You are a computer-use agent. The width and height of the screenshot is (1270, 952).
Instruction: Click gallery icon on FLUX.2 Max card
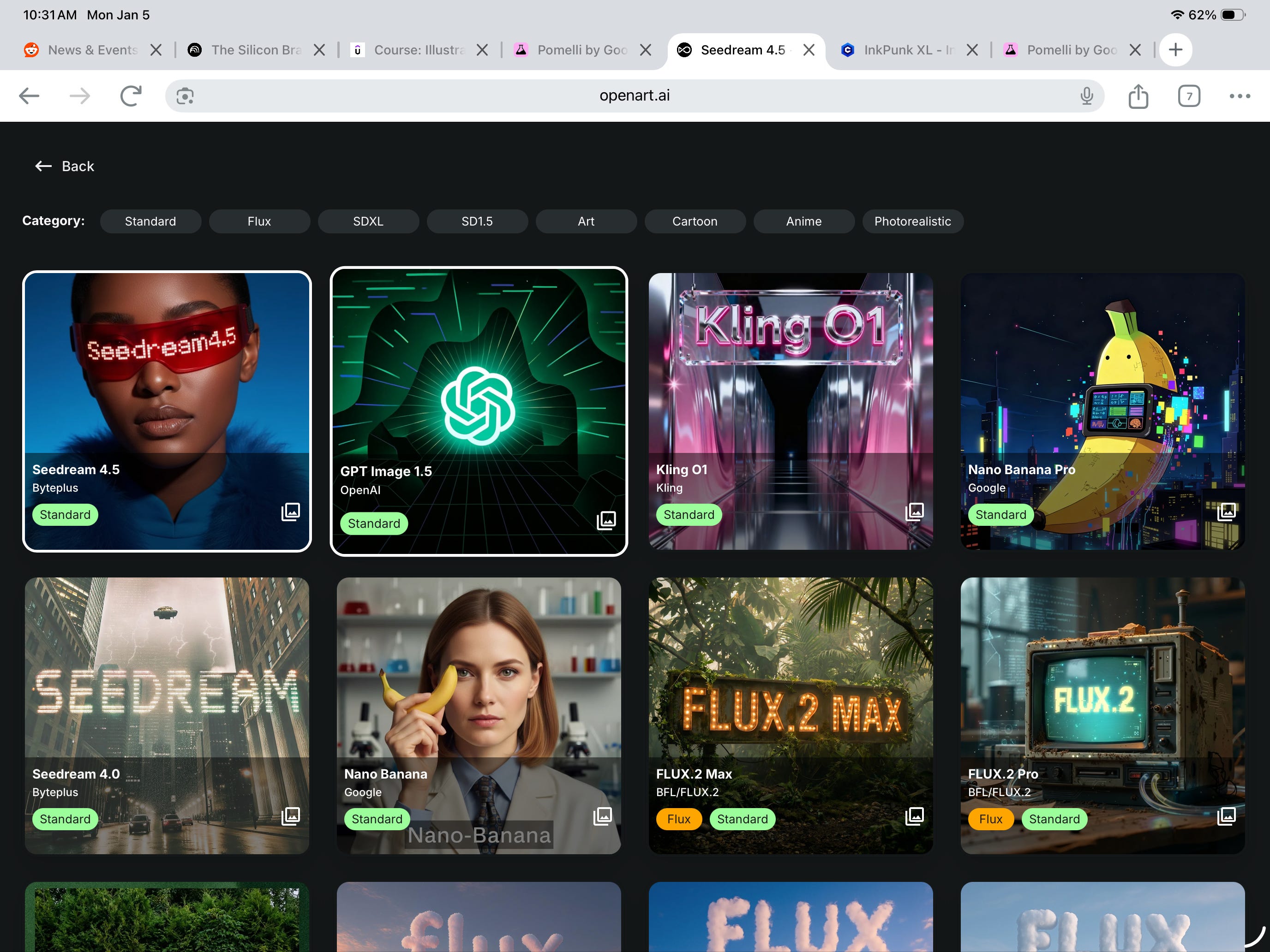click(x=914, y=815)
